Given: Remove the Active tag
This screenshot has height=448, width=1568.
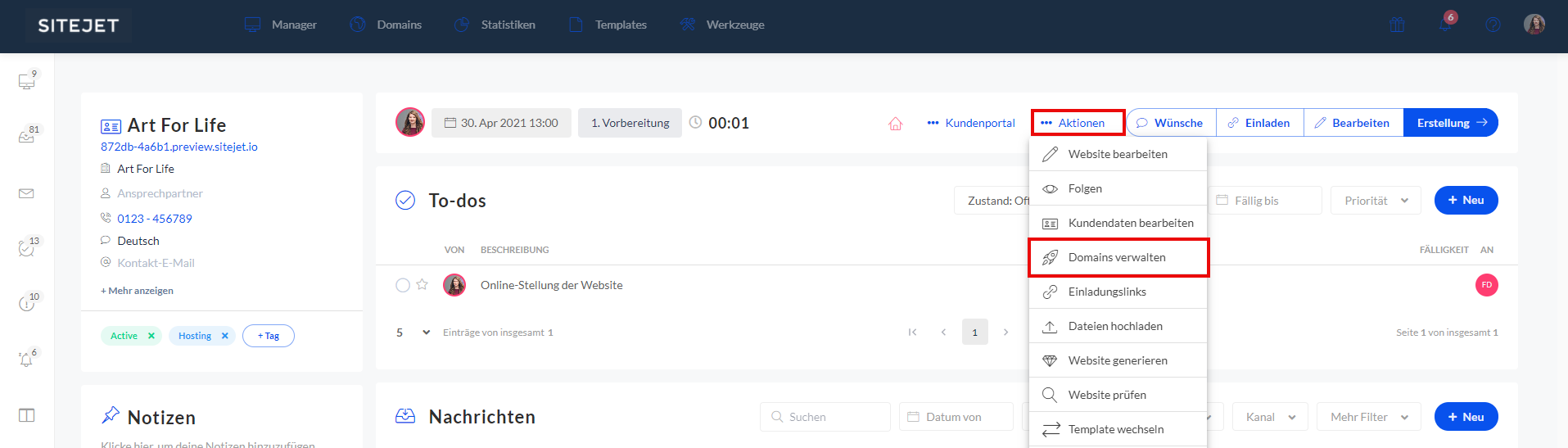Looking at the screenshot, I should (x=151, y=336).
